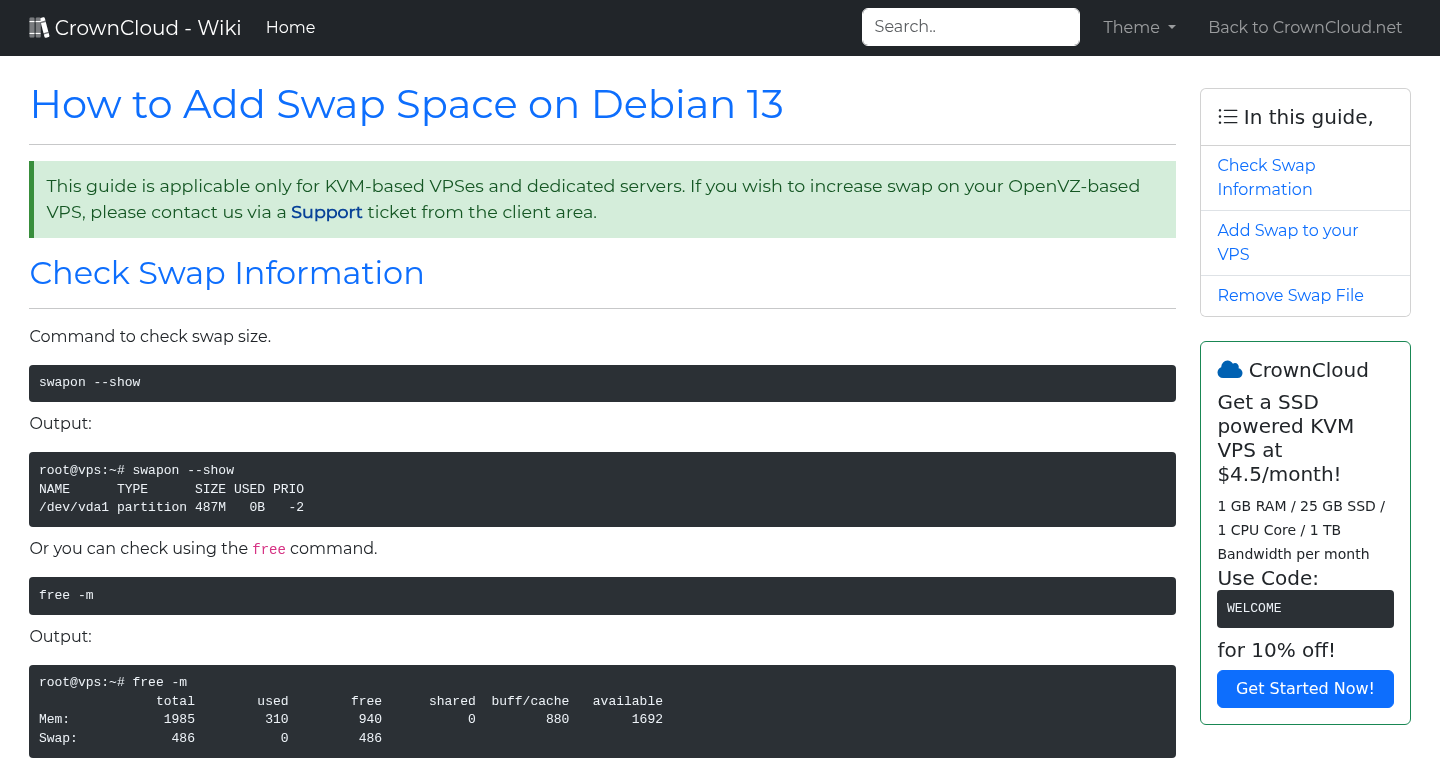Viewport: 1440px width, 761px height.
Task: Click the 'Get Started Now!' button
Action: point(1305,689)
